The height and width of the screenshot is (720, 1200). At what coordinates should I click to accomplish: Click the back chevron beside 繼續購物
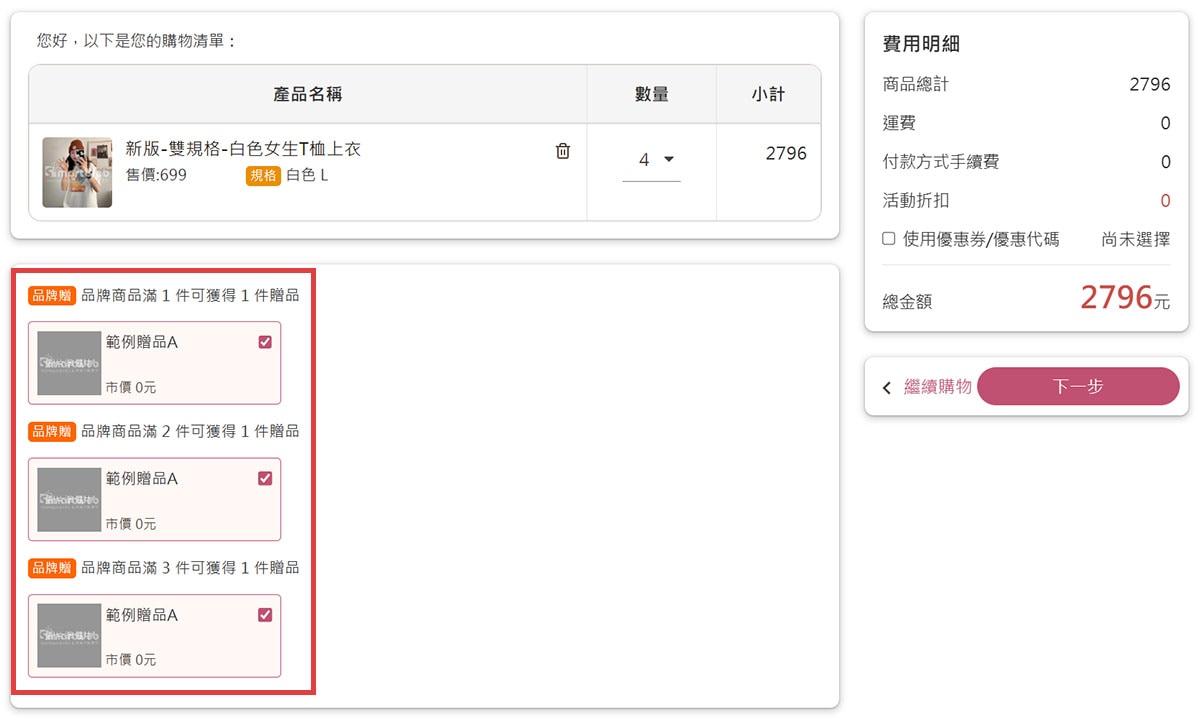(886, 388)
